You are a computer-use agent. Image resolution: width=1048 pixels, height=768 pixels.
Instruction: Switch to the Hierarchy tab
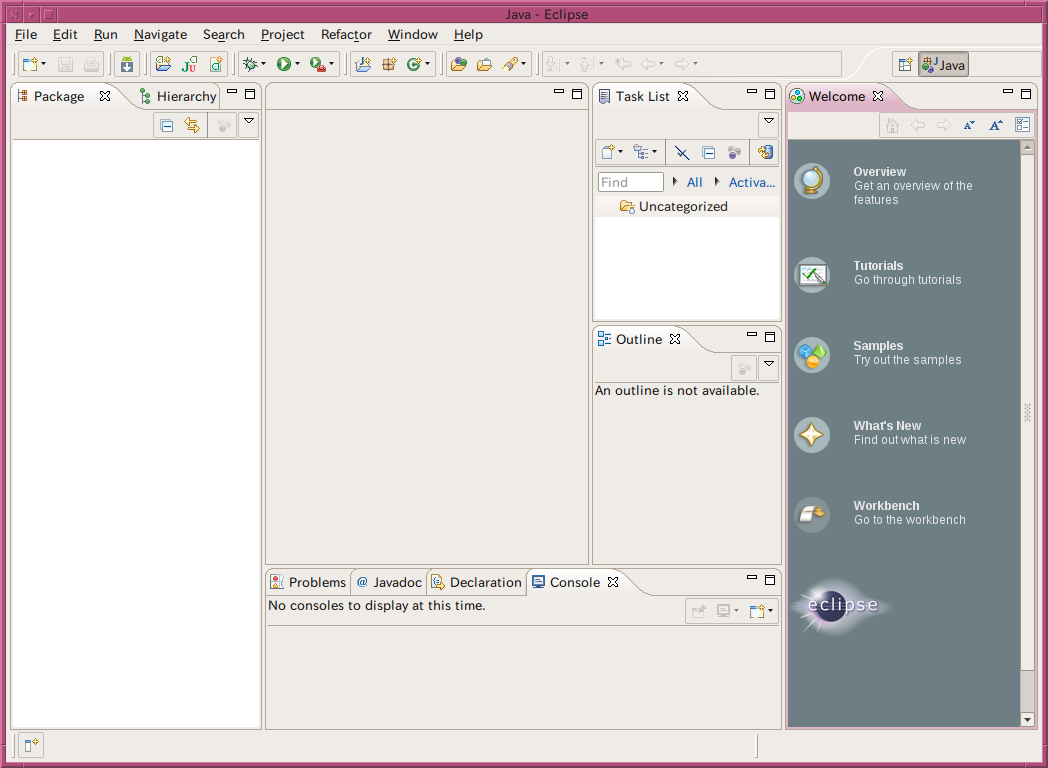point(178,96)
